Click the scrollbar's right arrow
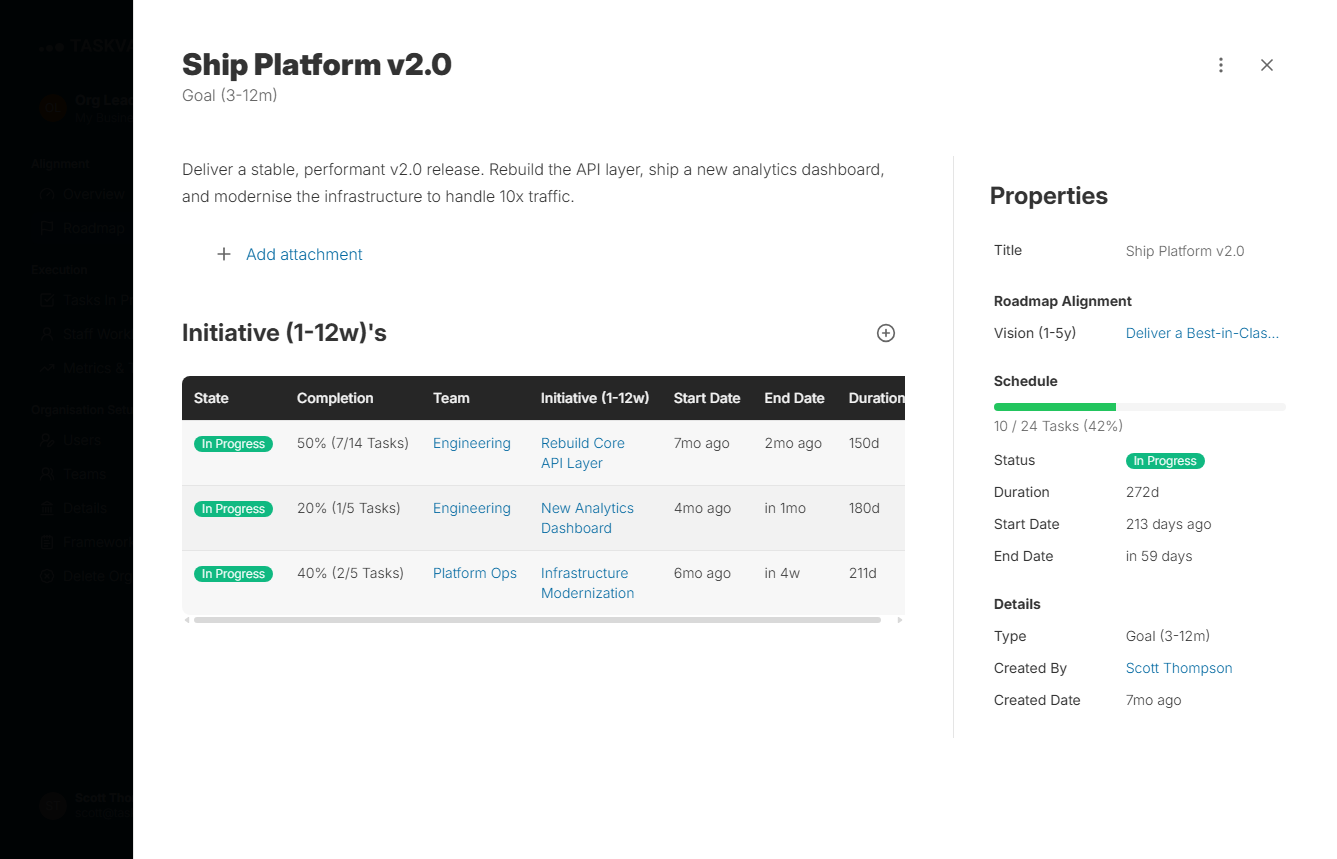This screenshot has width=1337, height=859. (900, 620)
